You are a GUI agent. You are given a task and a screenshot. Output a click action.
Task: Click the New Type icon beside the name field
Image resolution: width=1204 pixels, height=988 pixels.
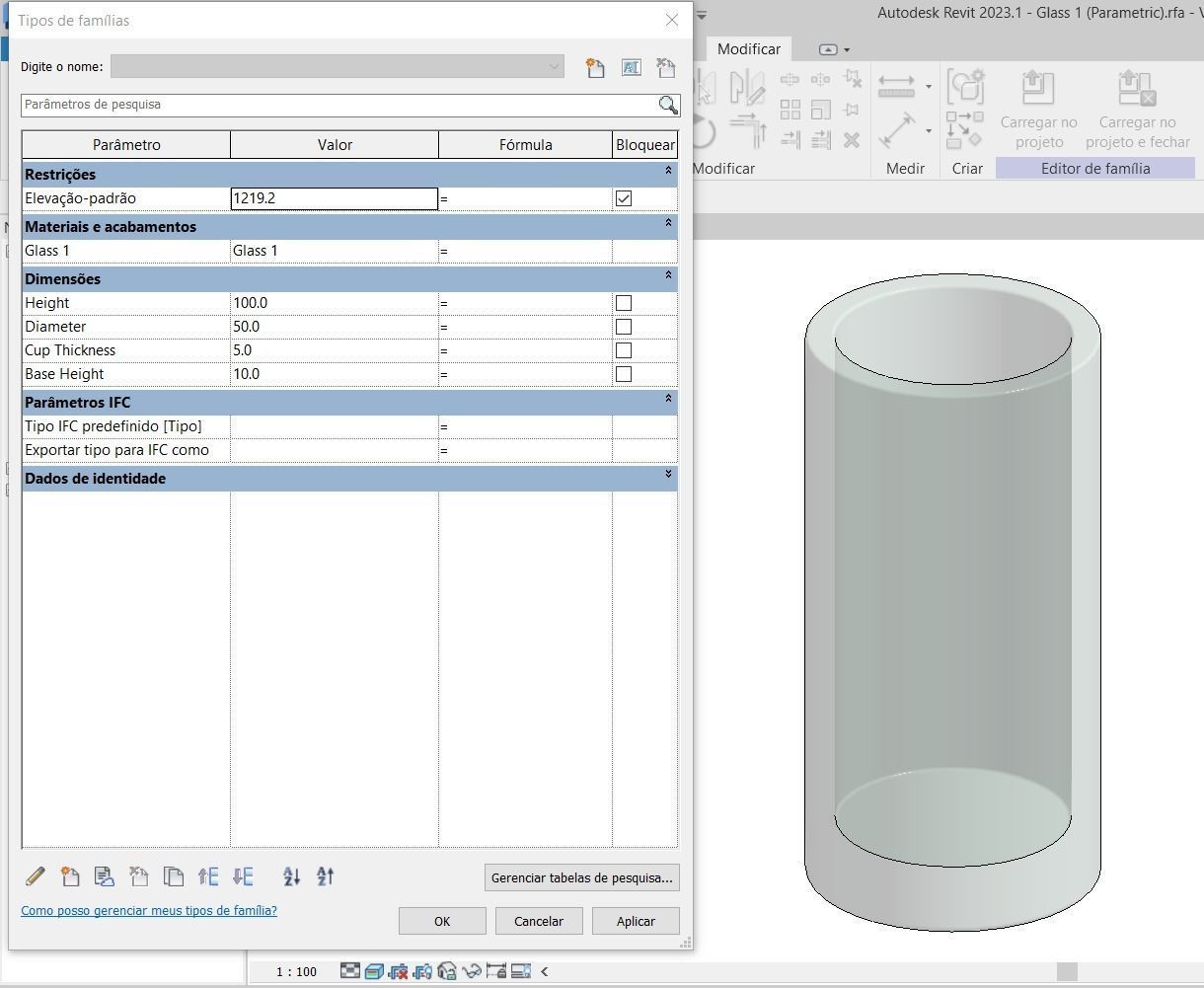tap(595, 67)
